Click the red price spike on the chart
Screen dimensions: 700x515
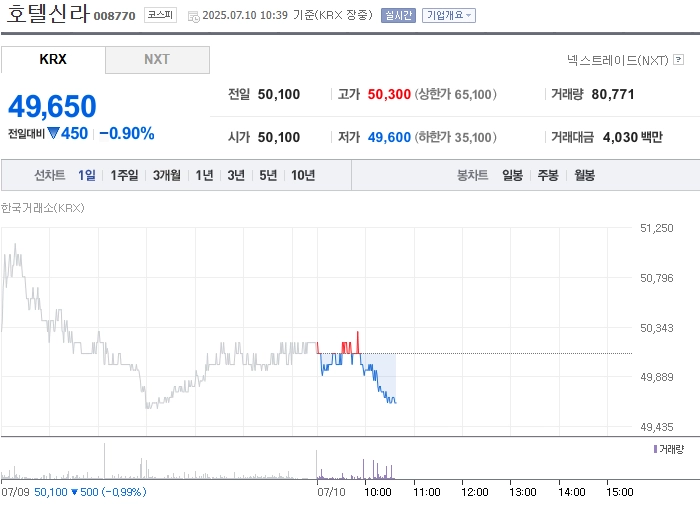[x=358, y=342]
